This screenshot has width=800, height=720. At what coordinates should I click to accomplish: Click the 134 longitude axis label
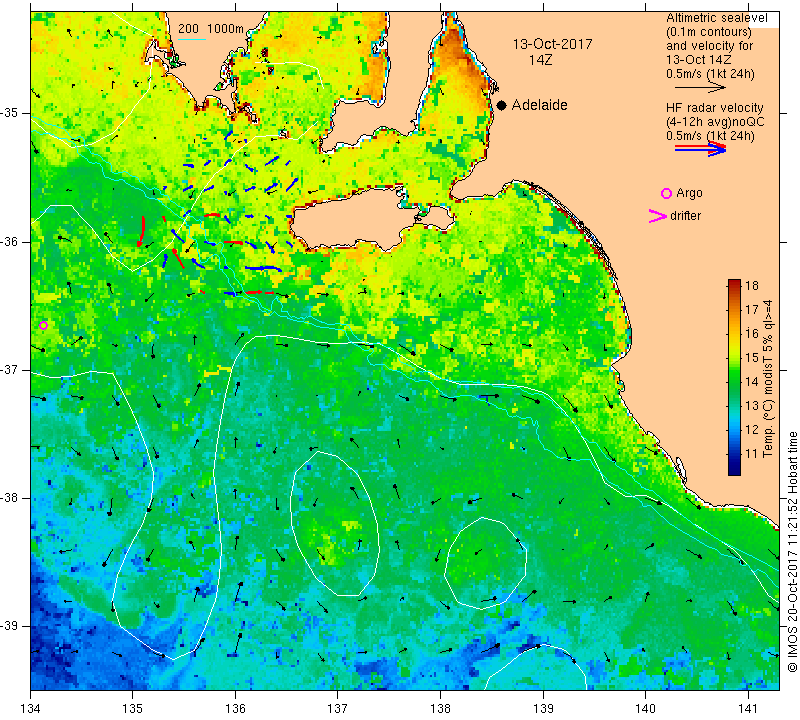point(31,709)
